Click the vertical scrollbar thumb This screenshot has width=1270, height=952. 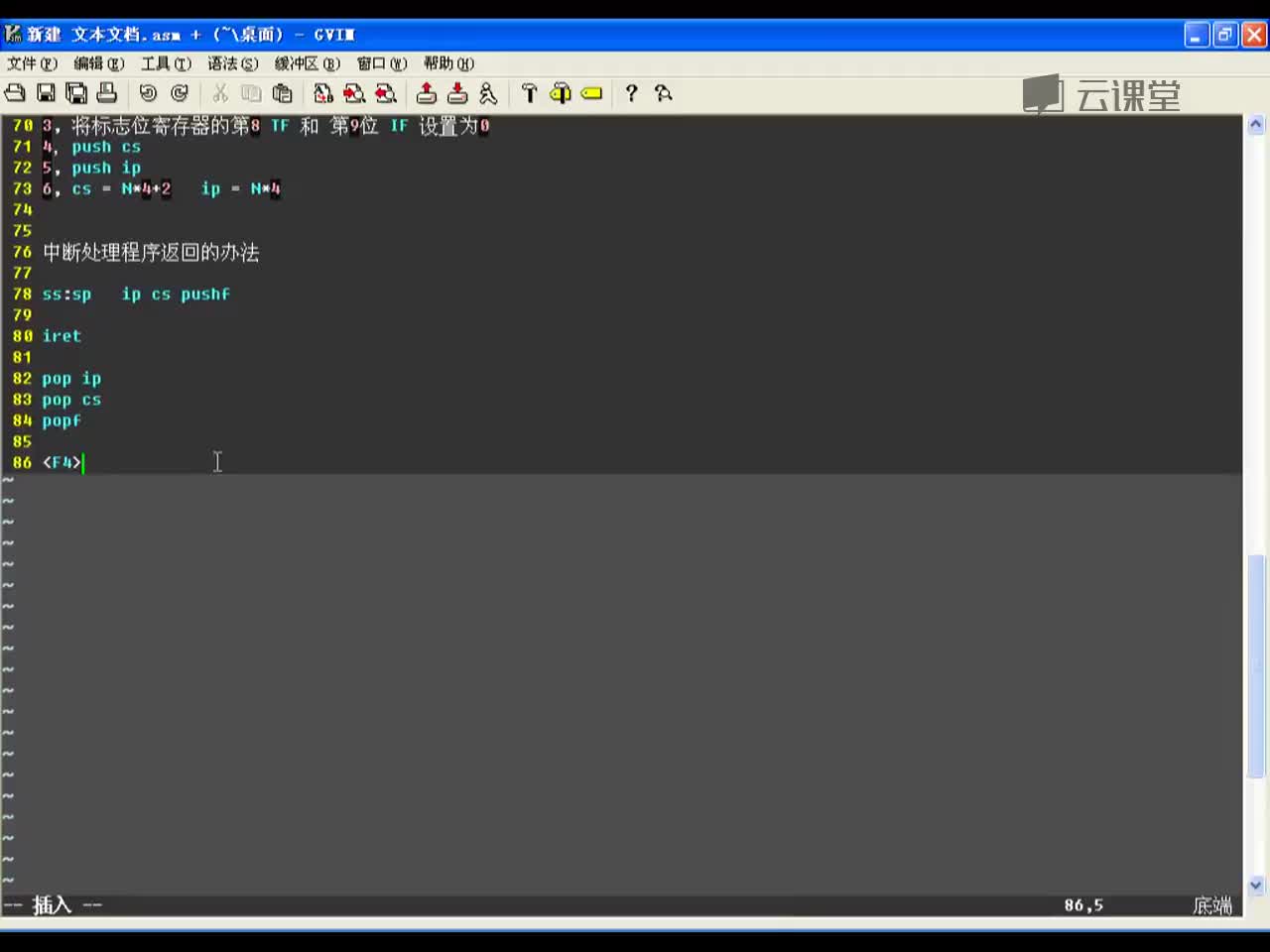[x=1255, y=666]
